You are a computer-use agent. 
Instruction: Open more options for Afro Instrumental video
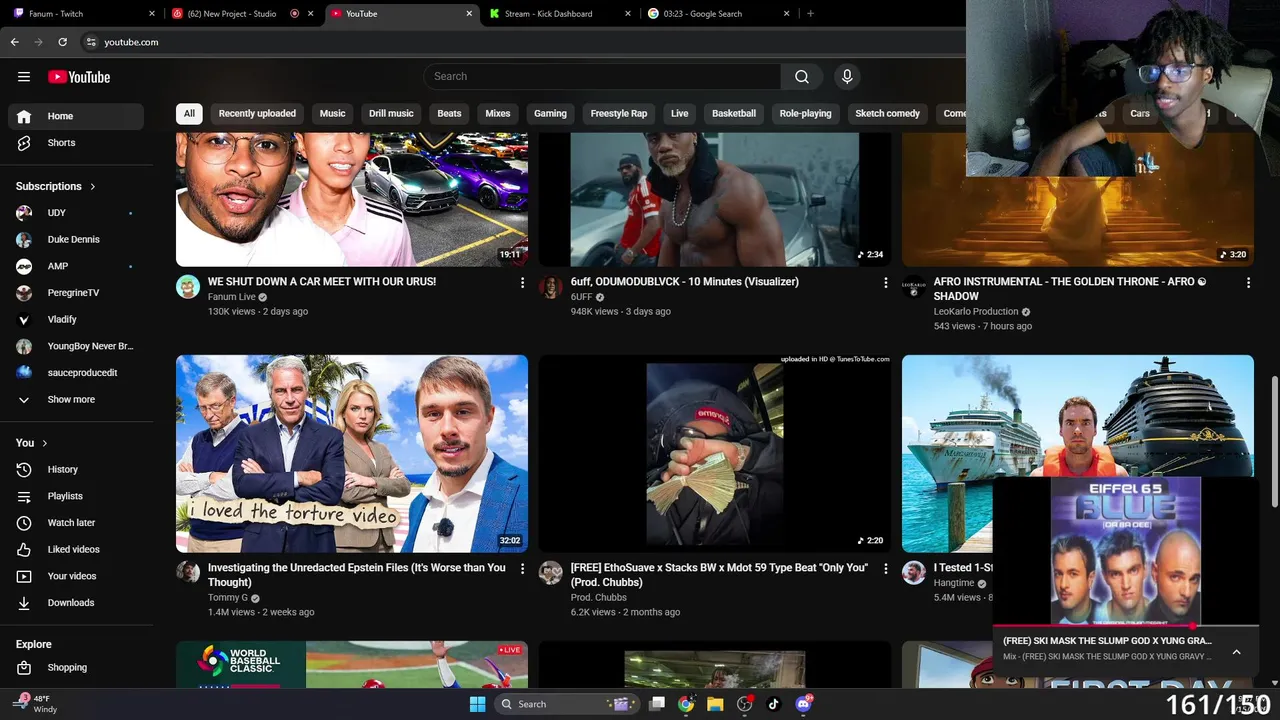coord(1248,283)
